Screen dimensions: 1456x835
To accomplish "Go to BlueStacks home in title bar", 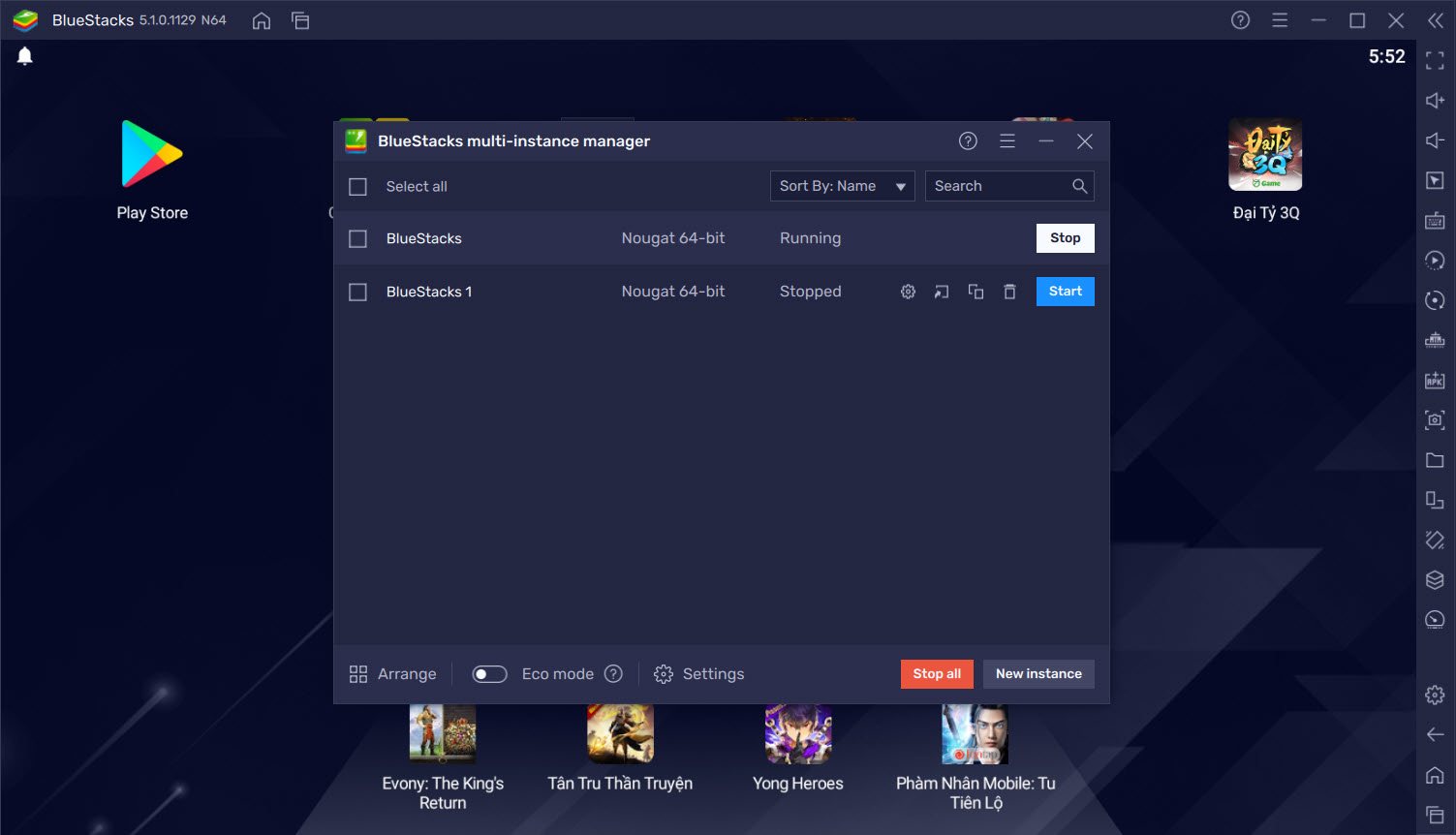I will coord(262,20).
